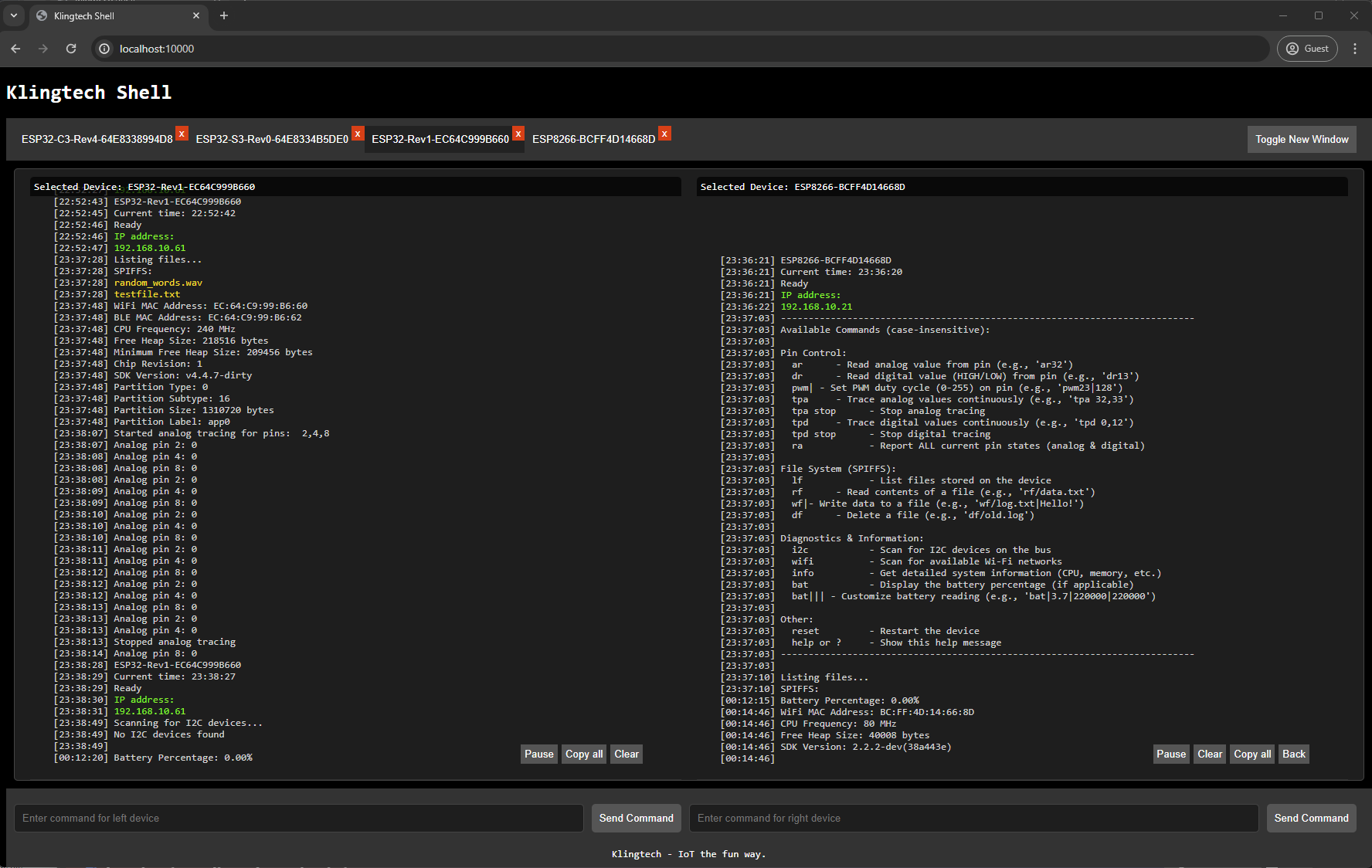Click the CPU Frequency: 240 MHz line
Screen dimensions: 1372x868
pos(175,329)
